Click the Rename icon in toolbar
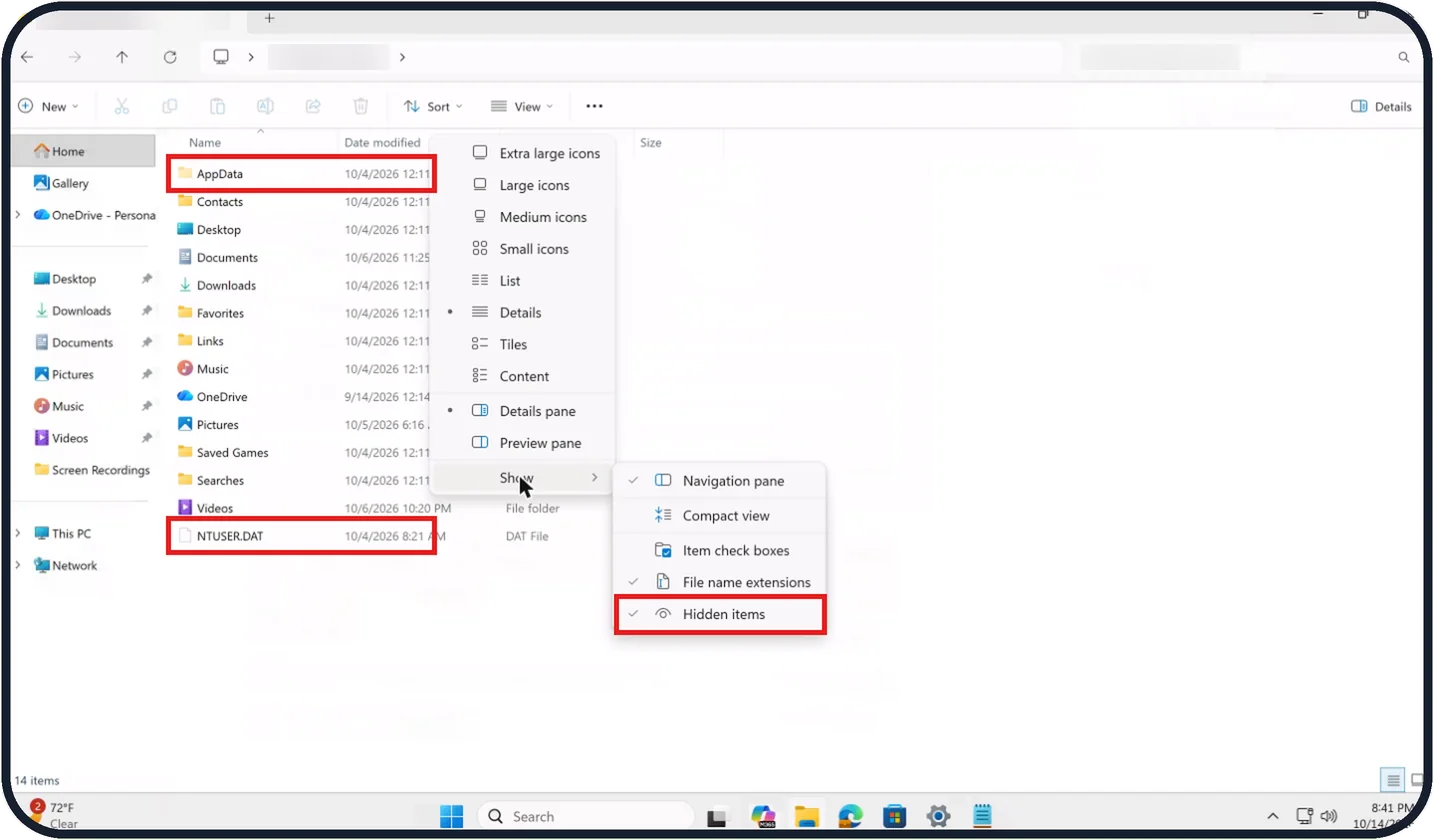Viewport: 1434px width, 840px height. click(265, 106)
